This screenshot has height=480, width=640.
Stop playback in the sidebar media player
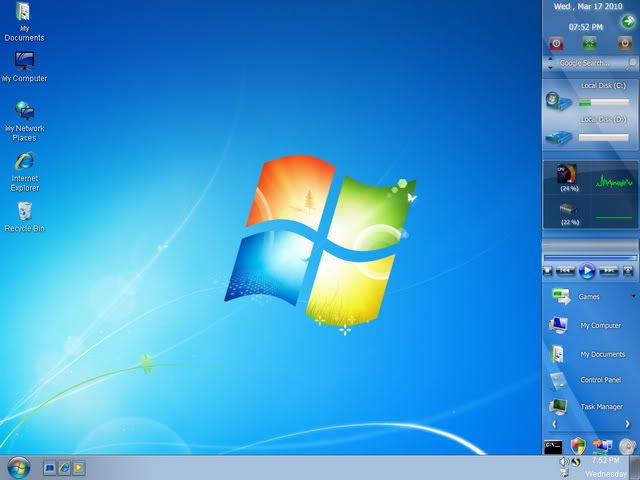[x=548, y=271]
